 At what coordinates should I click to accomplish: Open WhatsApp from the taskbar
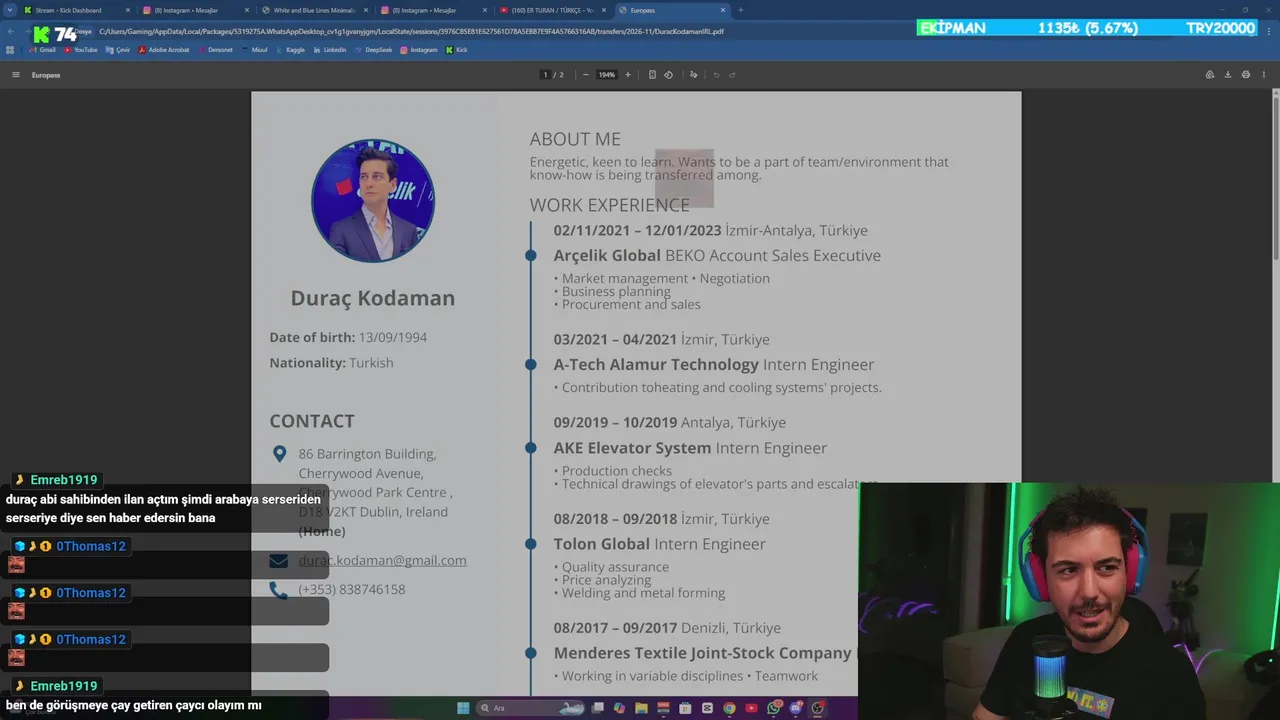(x=774, y=708)
